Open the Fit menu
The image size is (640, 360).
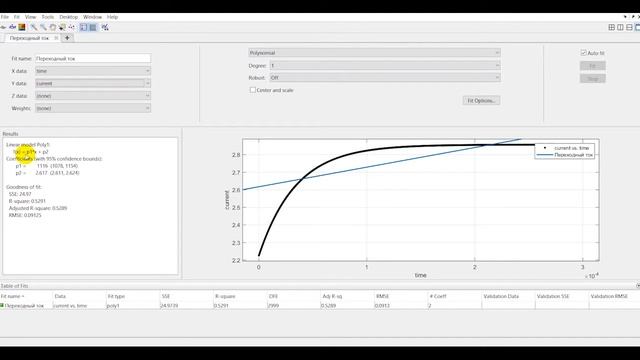[17, 17]
